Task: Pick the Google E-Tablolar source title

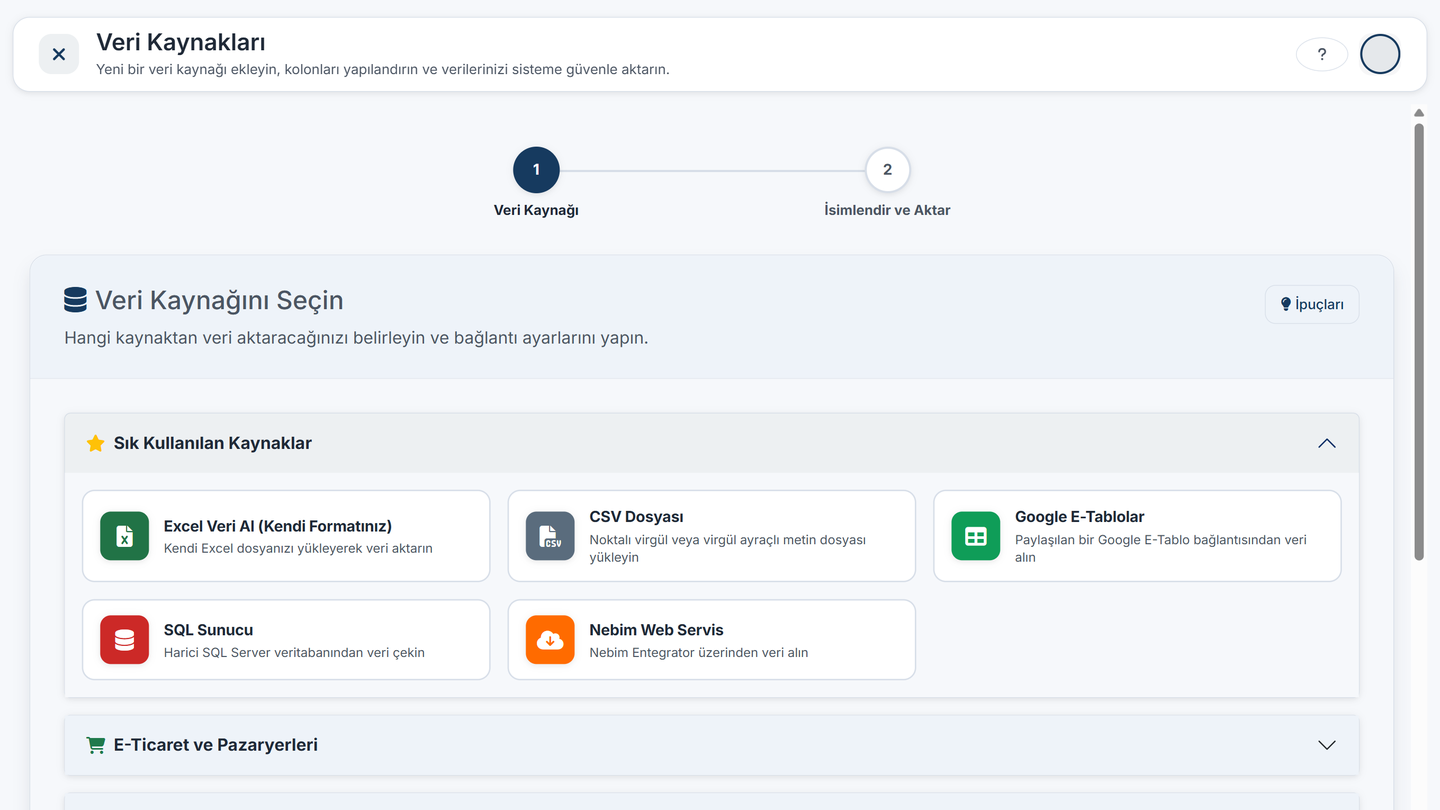Action: pos(1080,517)
